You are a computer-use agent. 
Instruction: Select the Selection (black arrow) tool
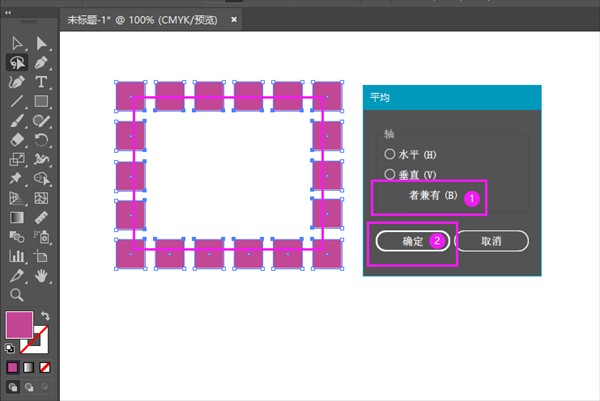(x=17, y=42)
